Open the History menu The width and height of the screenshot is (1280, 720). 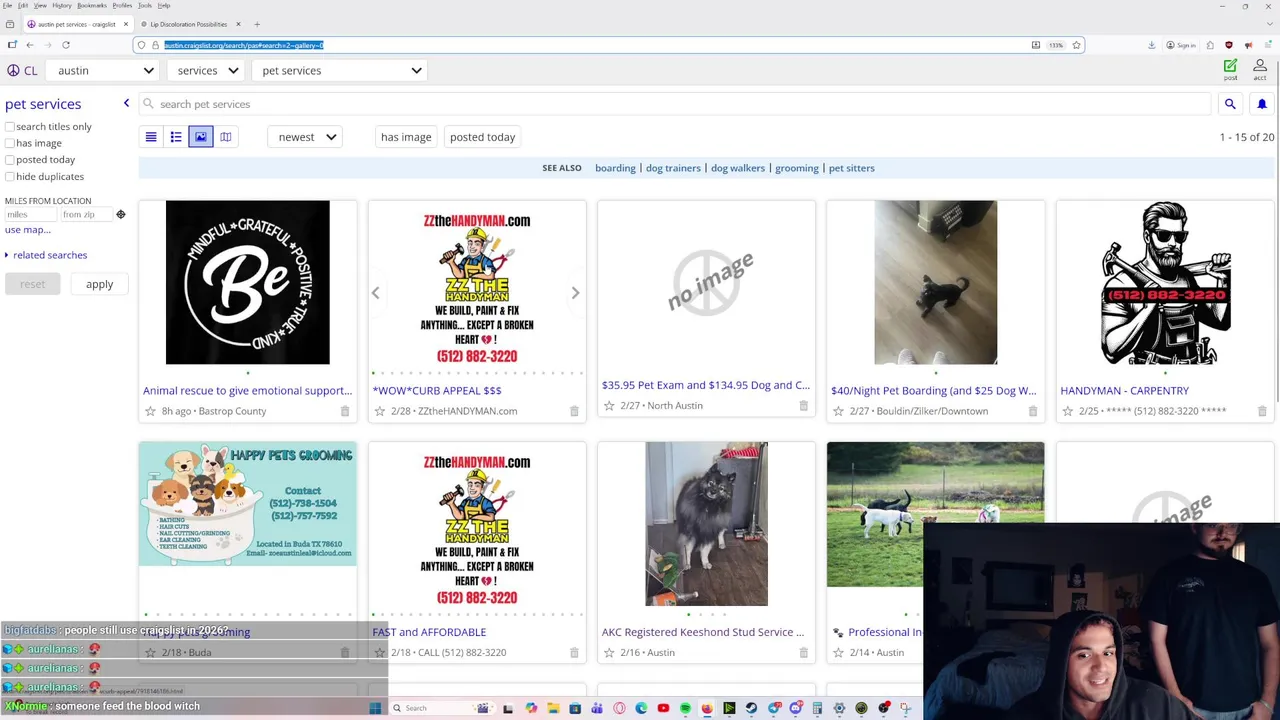tap(61, 5)
